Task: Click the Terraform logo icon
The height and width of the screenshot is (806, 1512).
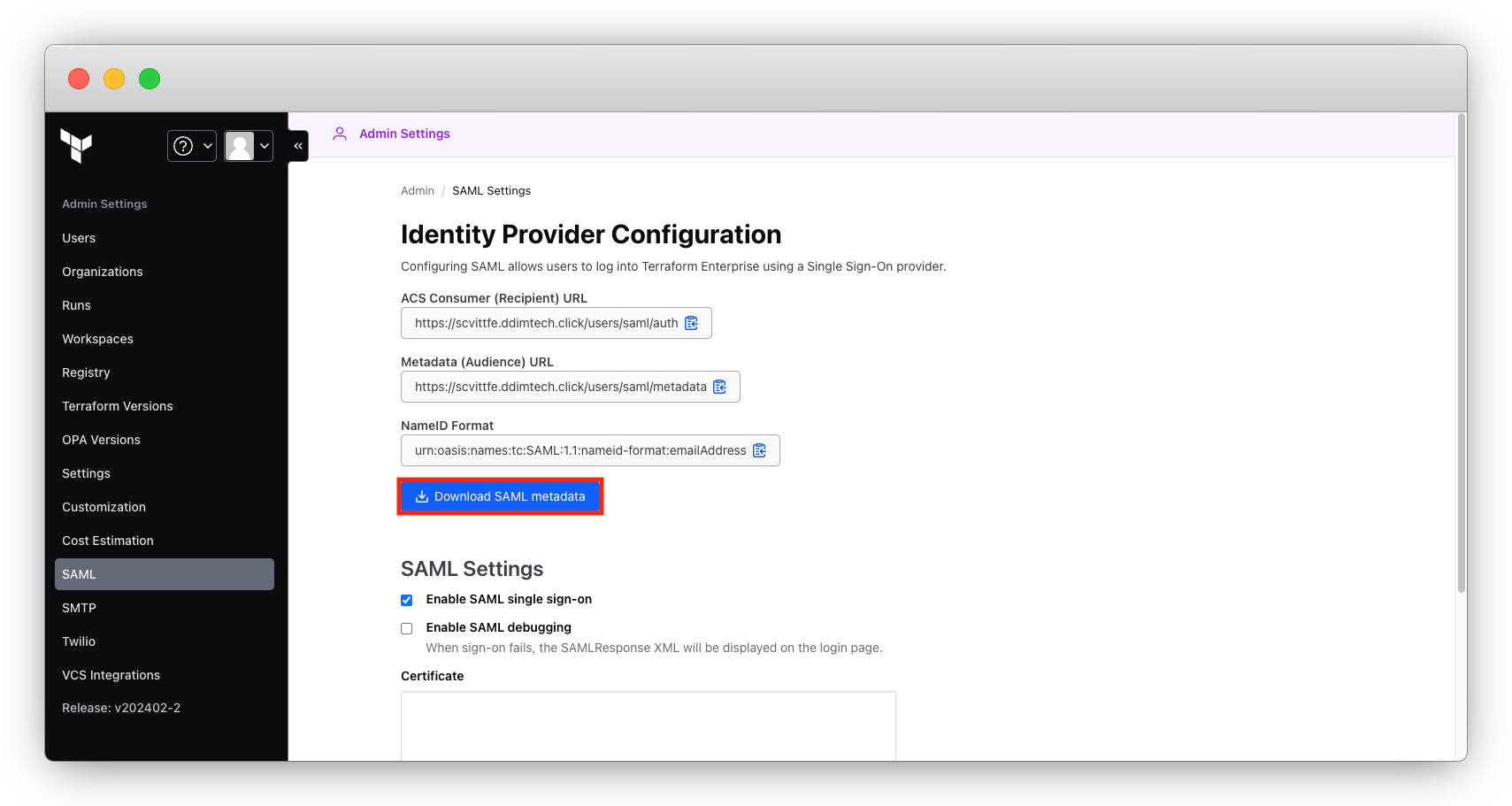Action: pos(76,145)
